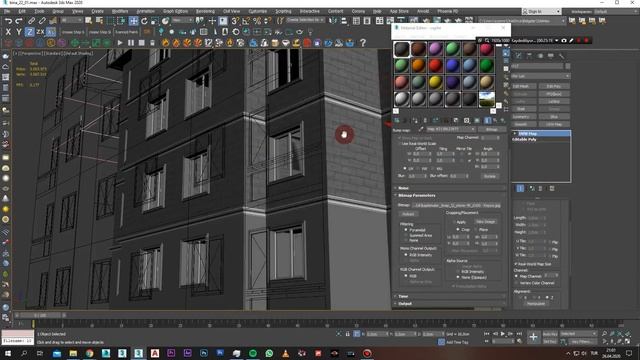Expand the Time rollout
The width and height of the screenshot is (640, 360).
pyautogui.click(x=450, y=296)
